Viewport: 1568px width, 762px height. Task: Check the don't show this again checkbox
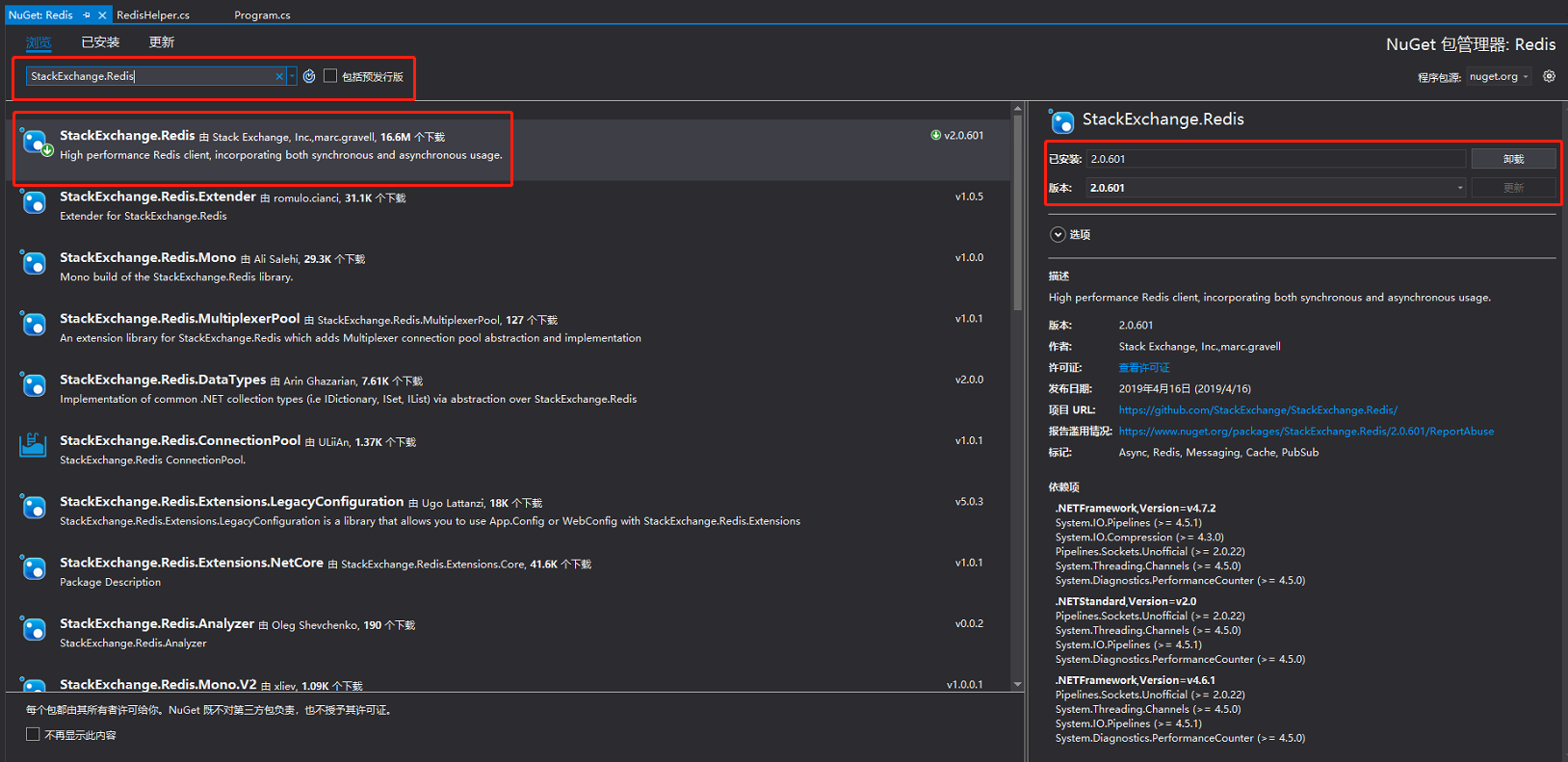coord(33,734)
